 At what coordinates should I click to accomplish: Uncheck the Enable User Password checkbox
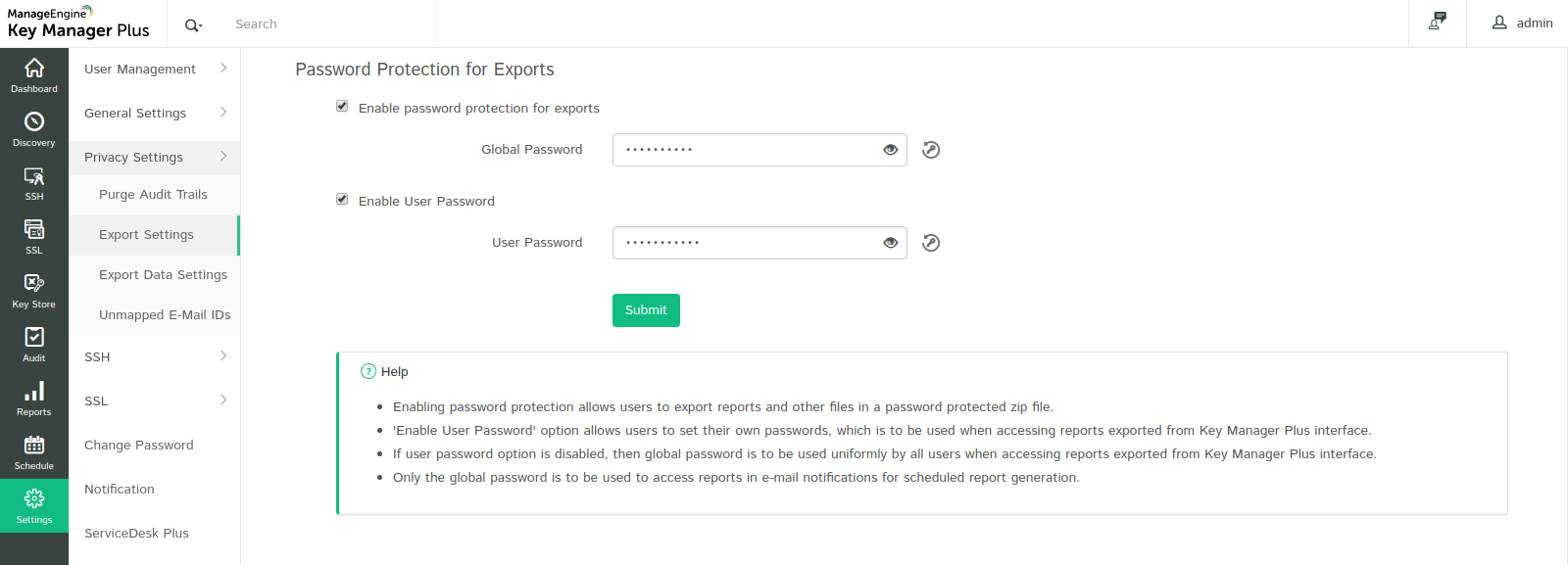tap(342, 200)
